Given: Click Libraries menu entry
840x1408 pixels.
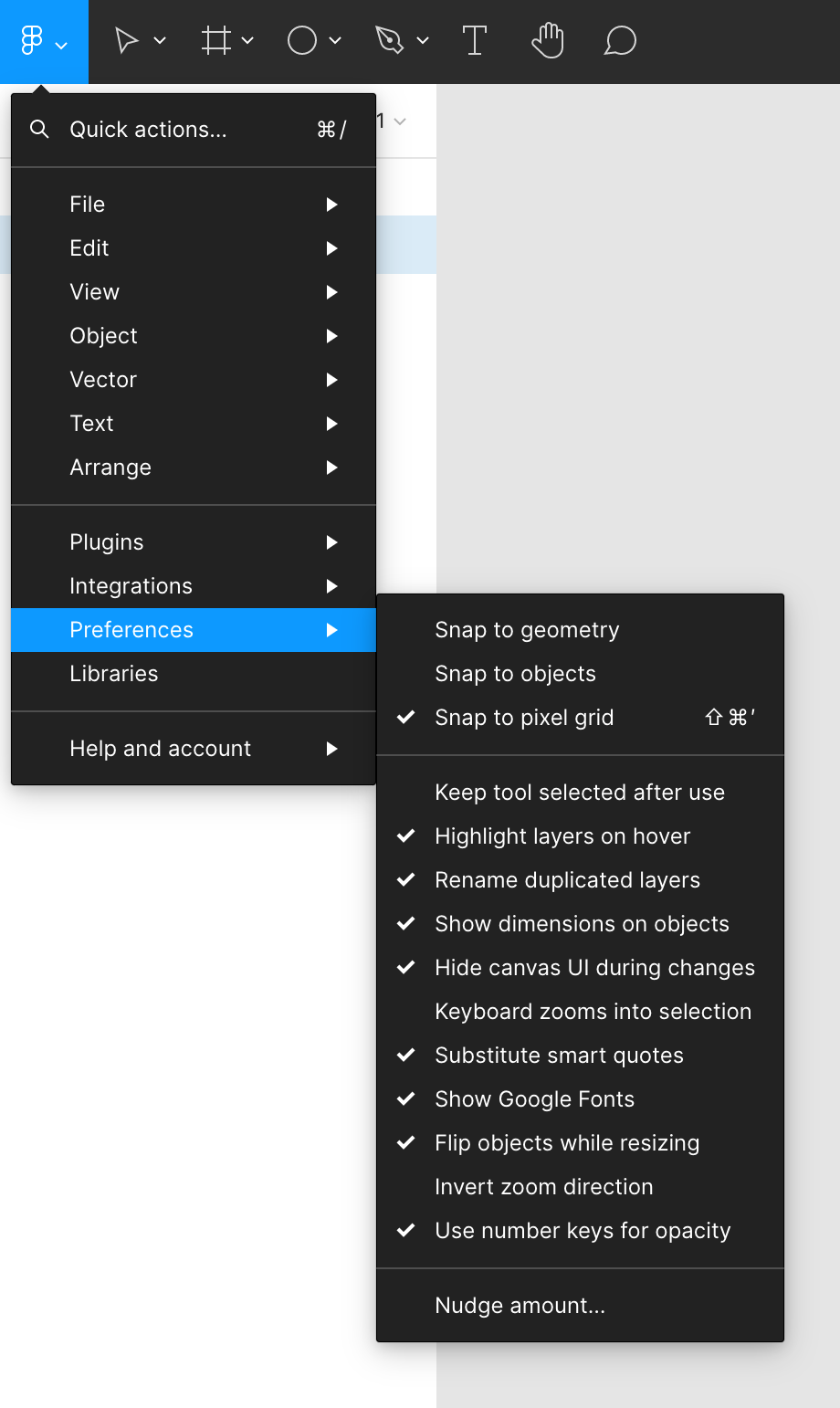Looking at the screenshot, I should 114,674.
